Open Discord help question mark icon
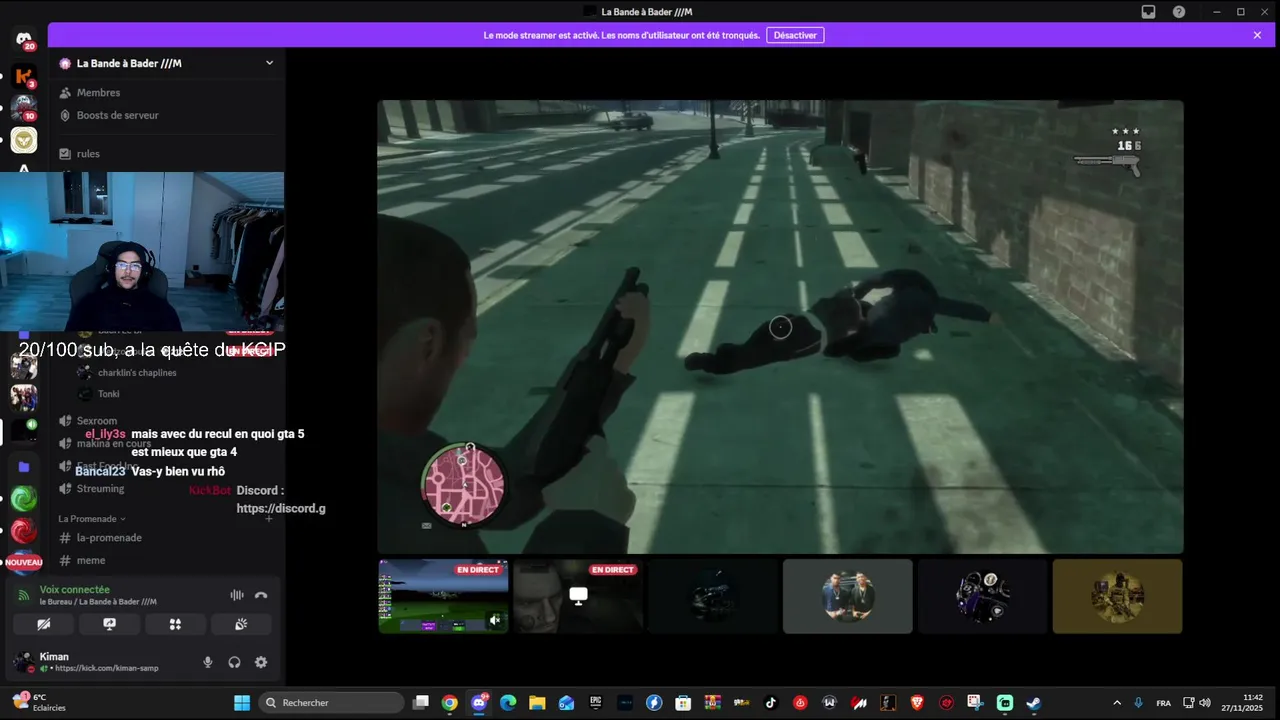This screenshot has height=720, width=1280. click(1179, 12)
